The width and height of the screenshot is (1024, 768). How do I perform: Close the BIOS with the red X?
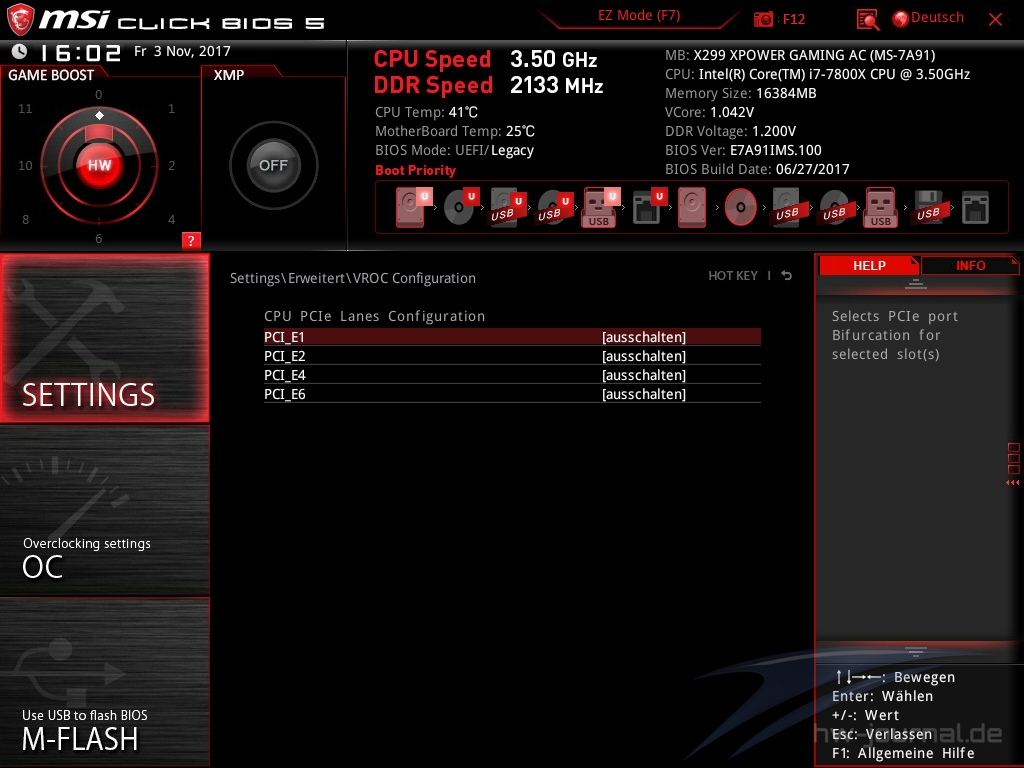coord(995,20)
